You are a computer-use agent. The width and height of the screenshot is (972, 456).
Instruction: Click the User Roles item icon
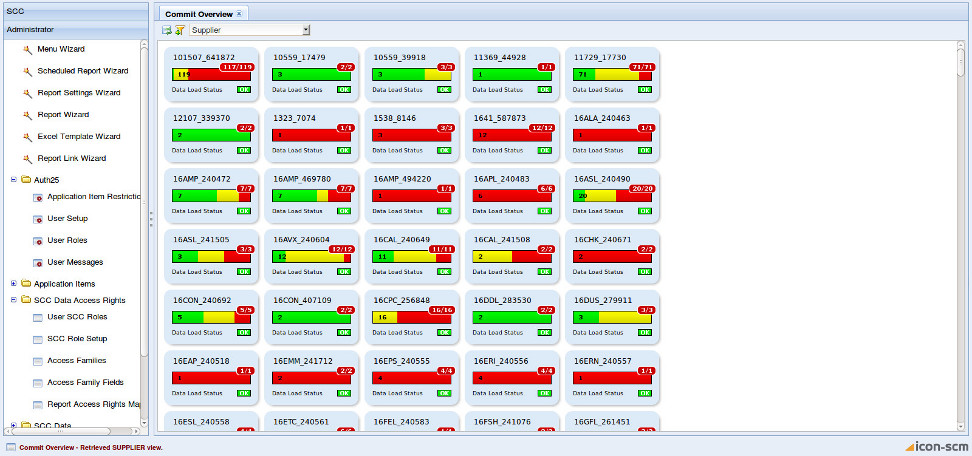pos(38,241)
